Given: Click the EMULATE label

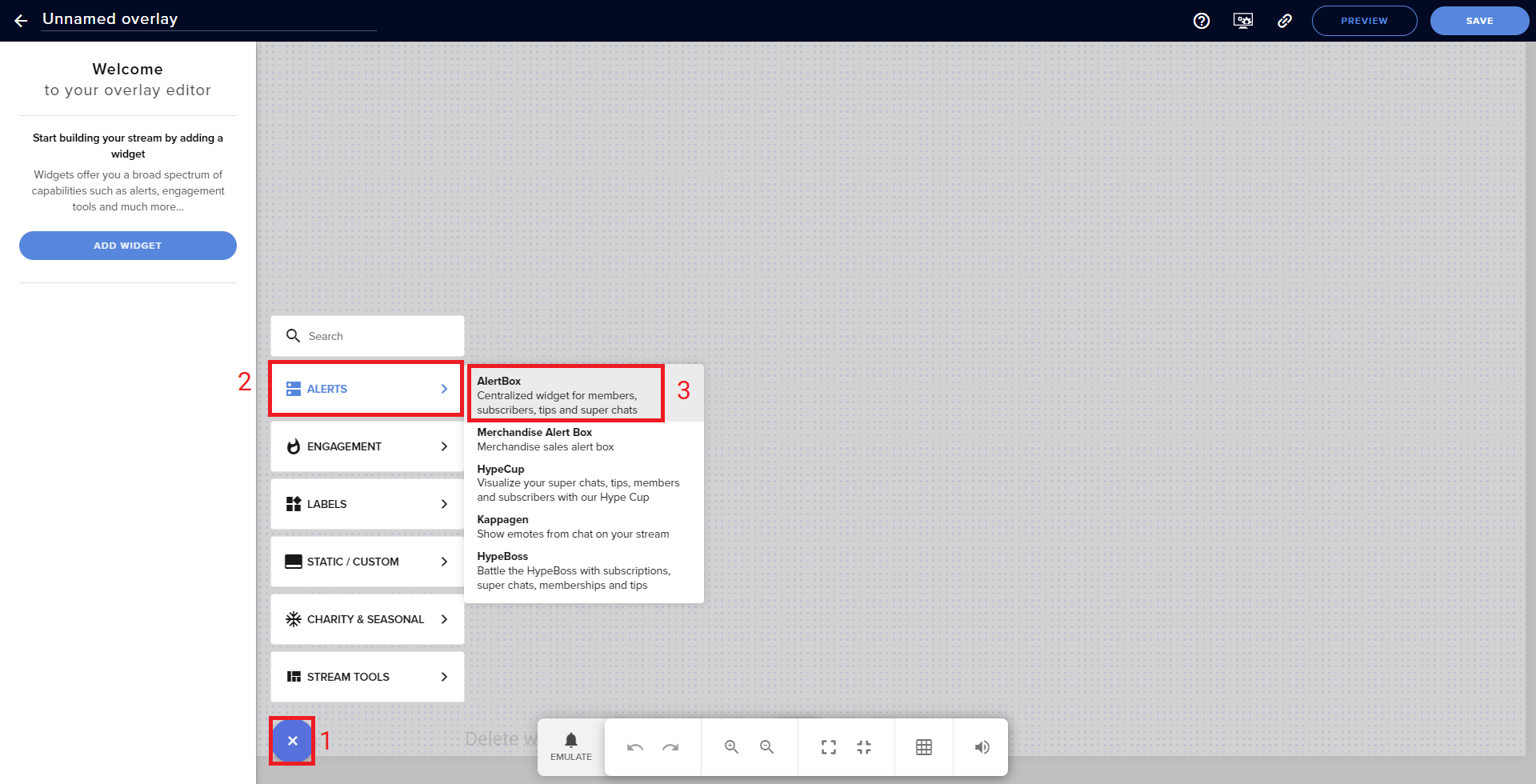Looking at the screenshot, I should point(571,757).
